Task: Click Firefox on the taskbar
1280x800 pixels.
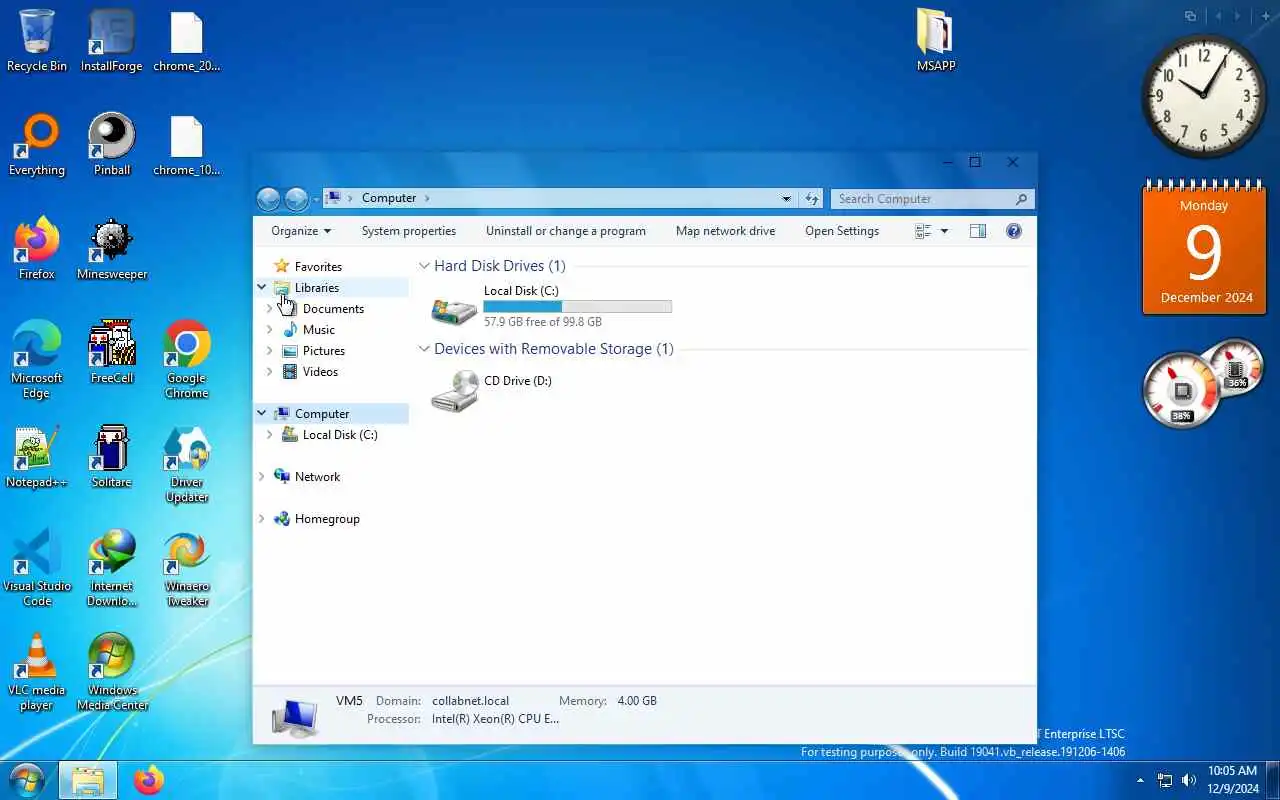Action: pos(149,780)
